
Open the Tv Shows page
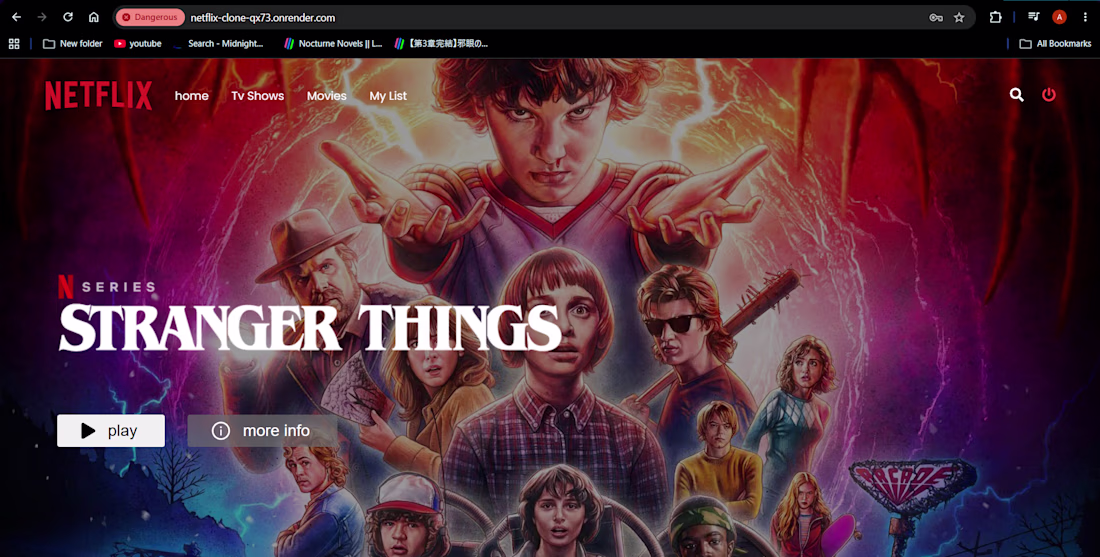[257, 96]
